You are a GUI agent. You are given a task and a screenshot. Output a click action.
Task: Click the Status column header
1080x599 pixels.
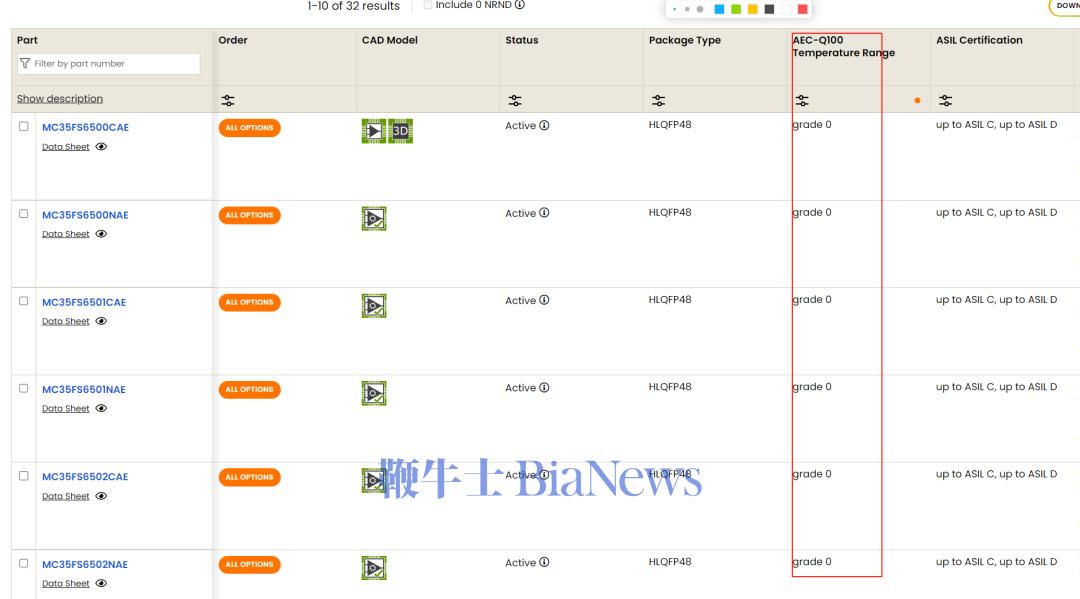pos(522,40)
